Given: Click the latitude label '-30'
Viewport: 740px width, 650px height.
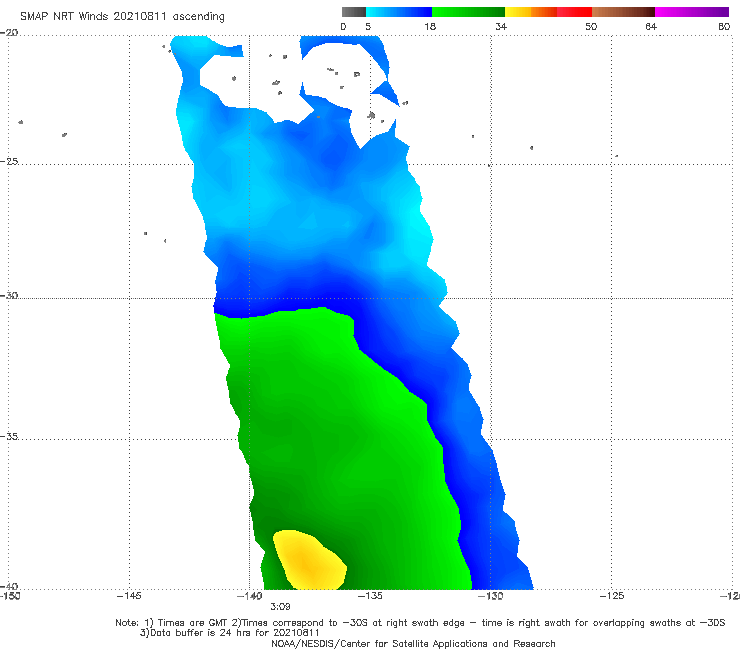Looking at the screenshot, I should 9,295.
